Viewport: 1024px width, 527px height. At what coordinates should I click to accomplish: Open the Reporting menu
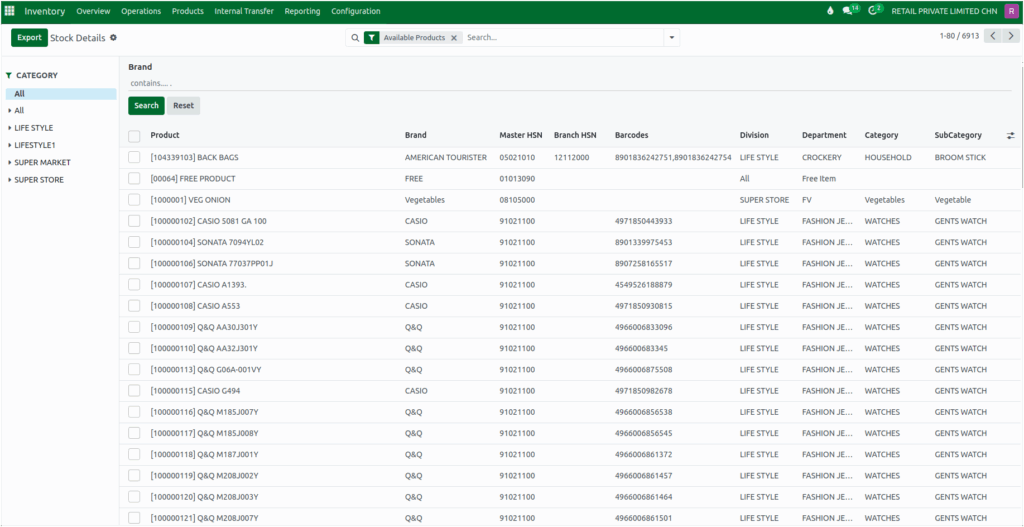coord(302,11)
